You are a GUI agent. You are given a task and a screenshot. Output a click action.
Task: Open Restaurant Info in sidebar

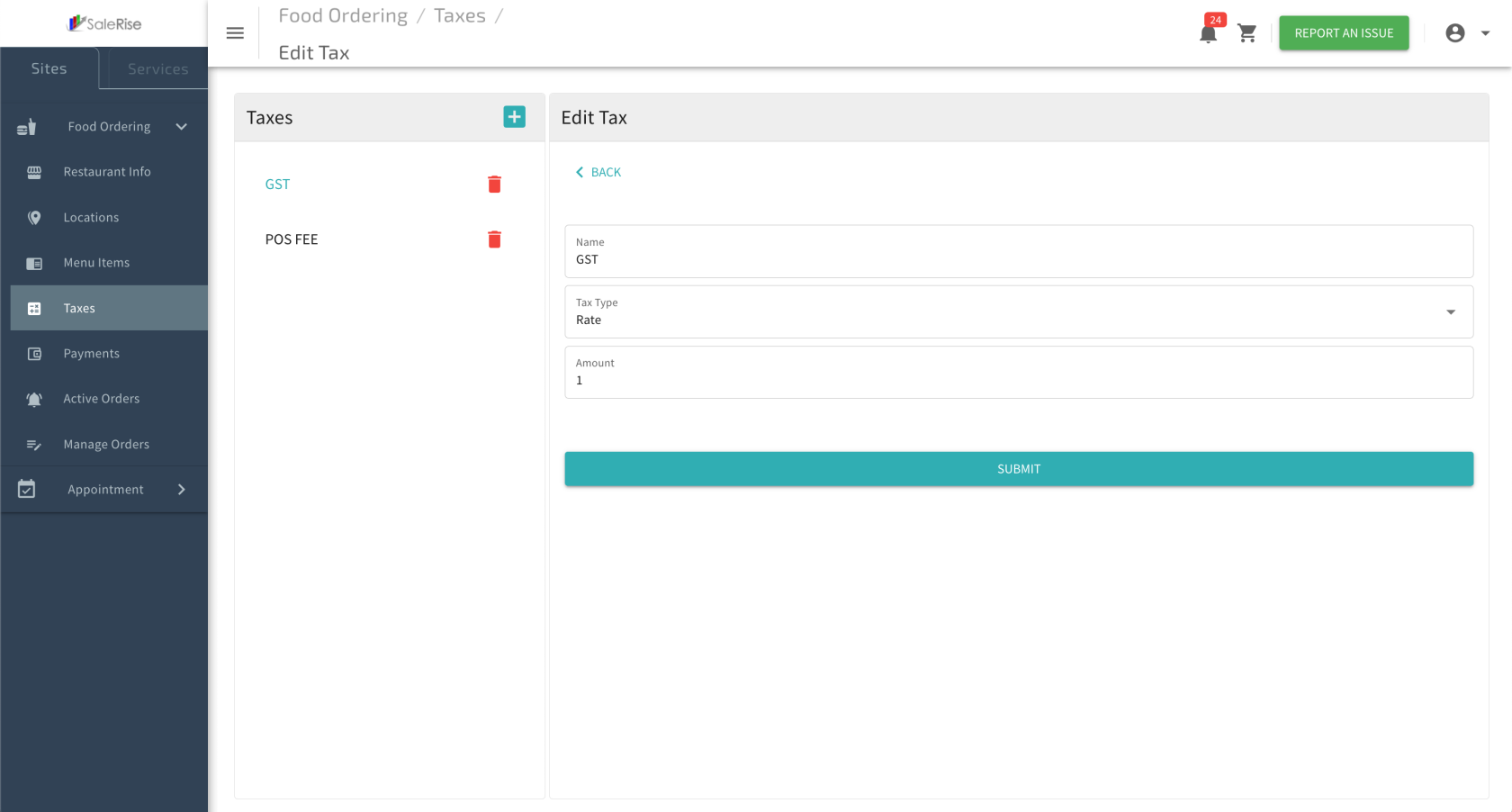pos(107,172)
